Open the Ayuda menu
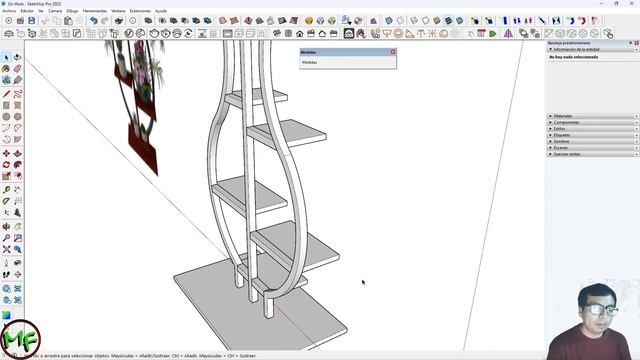Image resolution: width=640 pixels, height=360 pixels. pyautogui.click(x=161, y=11)
